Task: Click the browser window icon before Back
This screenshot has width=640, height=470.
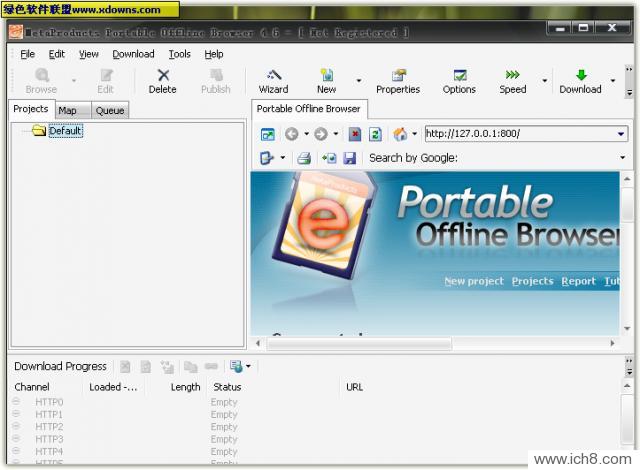Action: pos(268,134)
